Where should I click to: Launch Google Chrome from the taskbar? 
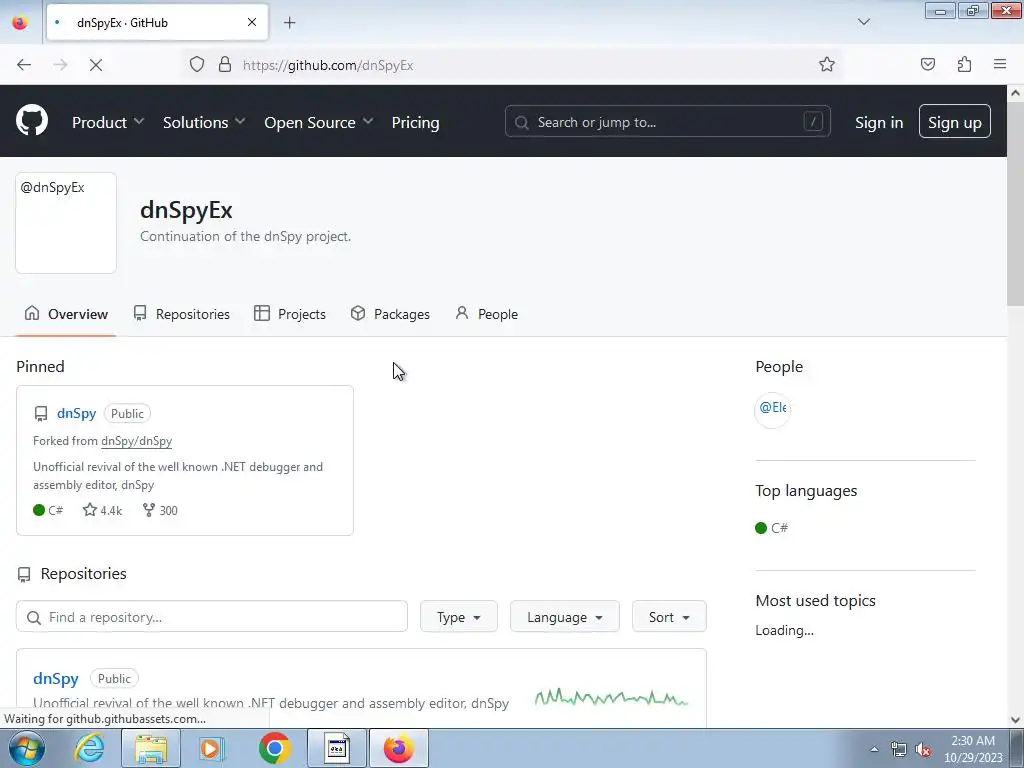coord(274,748)
